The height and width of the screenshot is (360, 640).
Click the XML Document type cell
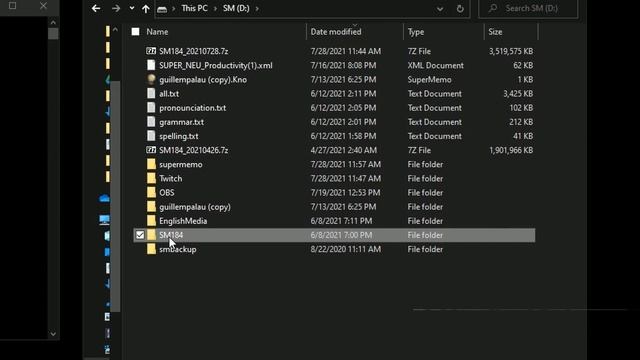[x=436, y=65]
